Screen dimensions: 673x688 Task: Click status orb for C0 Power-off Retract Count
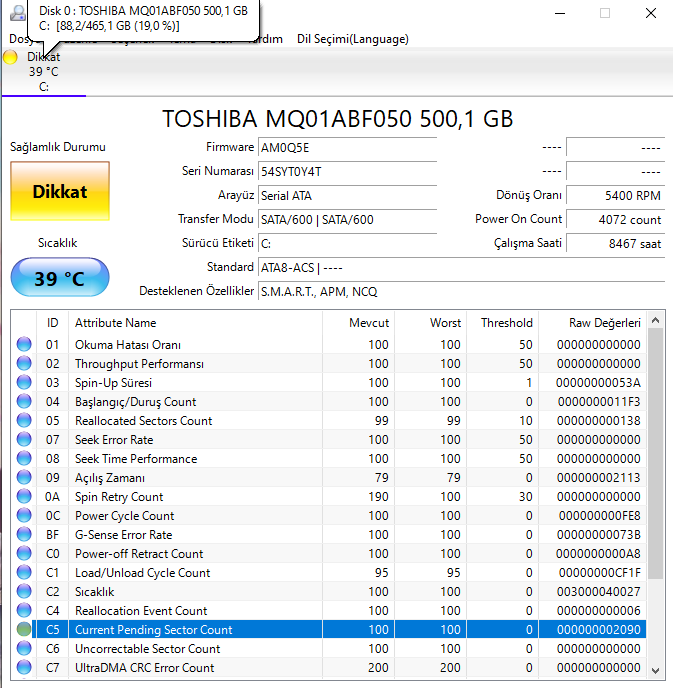pos(24,554)
